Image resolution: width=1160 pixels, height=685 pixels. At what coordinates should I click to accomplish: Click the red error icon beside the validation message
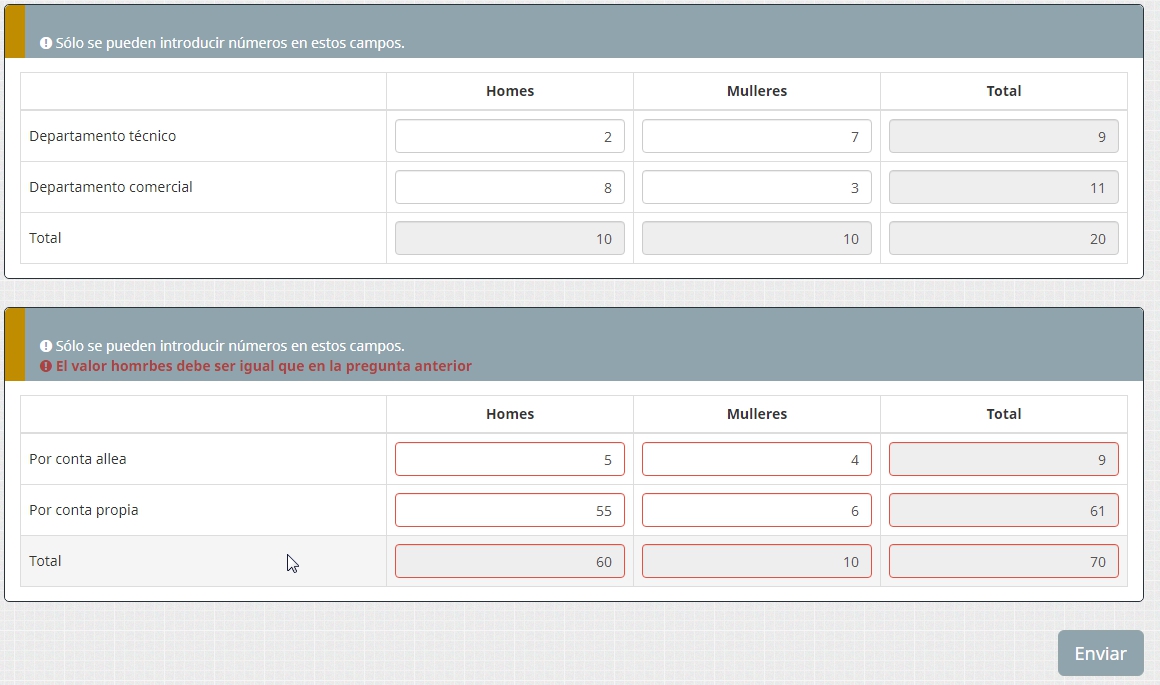pos(46,367)
